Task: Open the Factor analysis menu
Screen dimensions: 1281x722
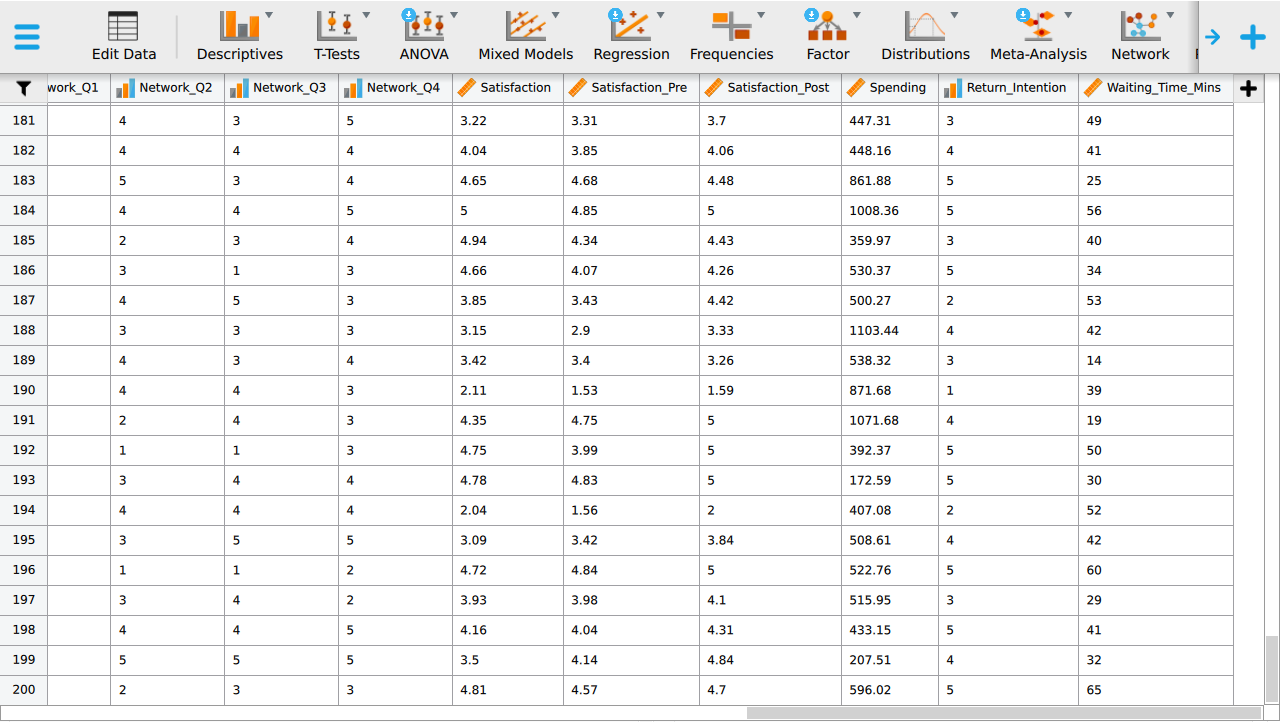Action: coord(828,37)
